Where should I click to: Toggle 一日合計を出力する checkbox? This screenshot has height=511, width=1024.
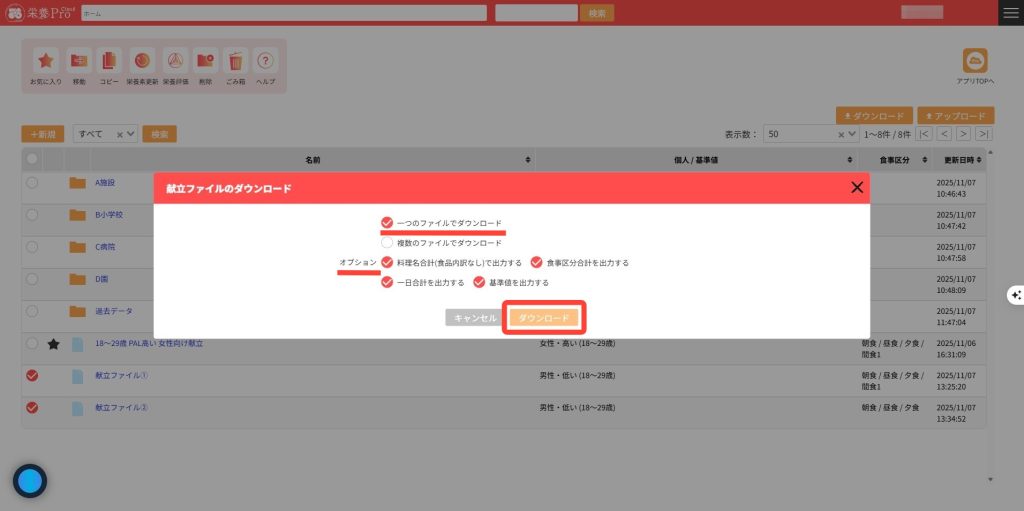click(387, 283)
